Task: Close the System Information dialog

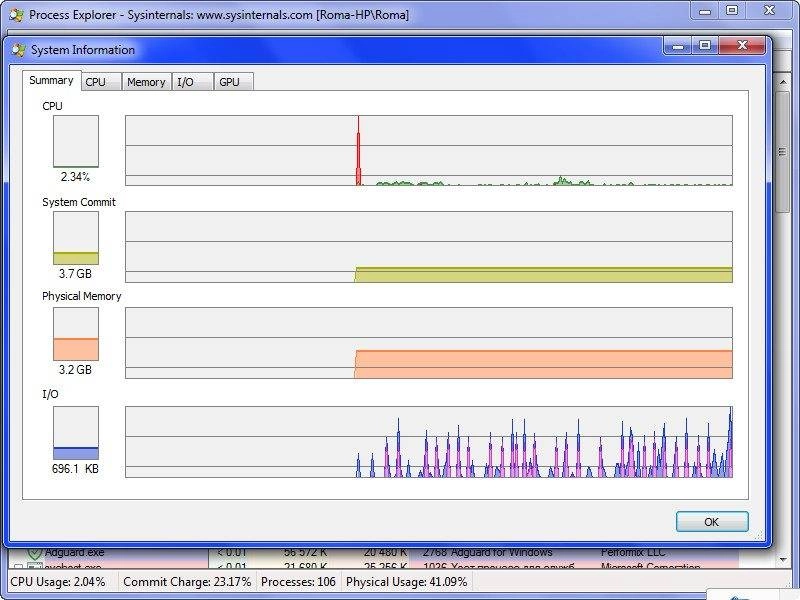Action: tap(742, 45)
